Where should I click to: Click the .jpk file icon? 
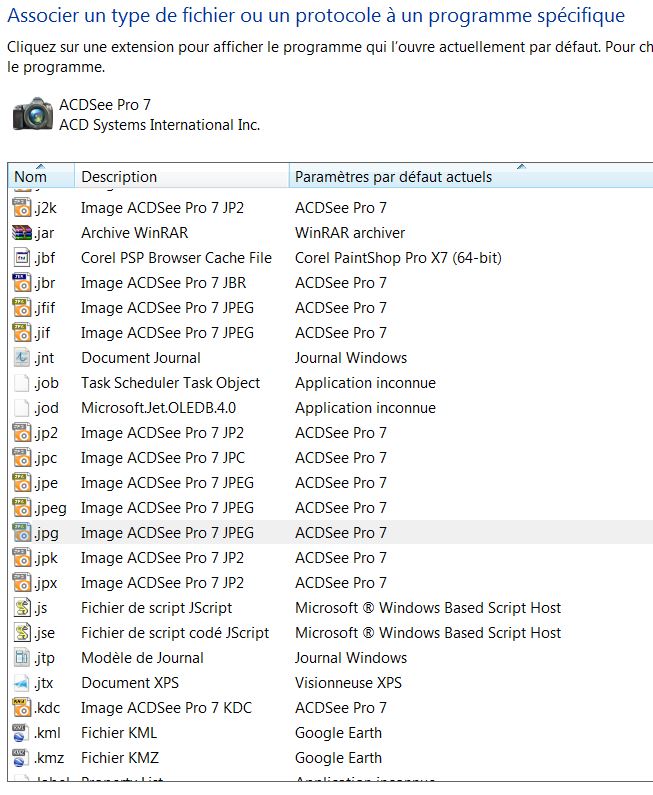coord(22,558)
